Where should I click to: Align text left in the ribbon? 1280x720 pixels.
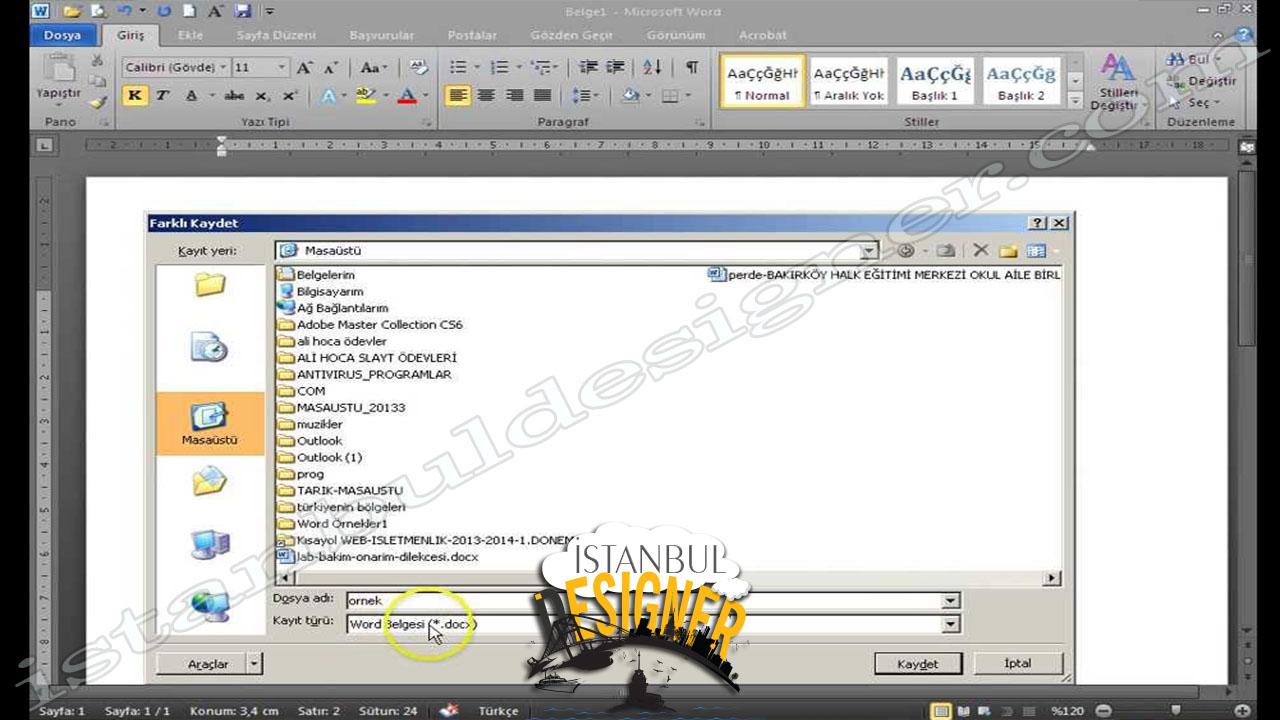pos(458,96)
